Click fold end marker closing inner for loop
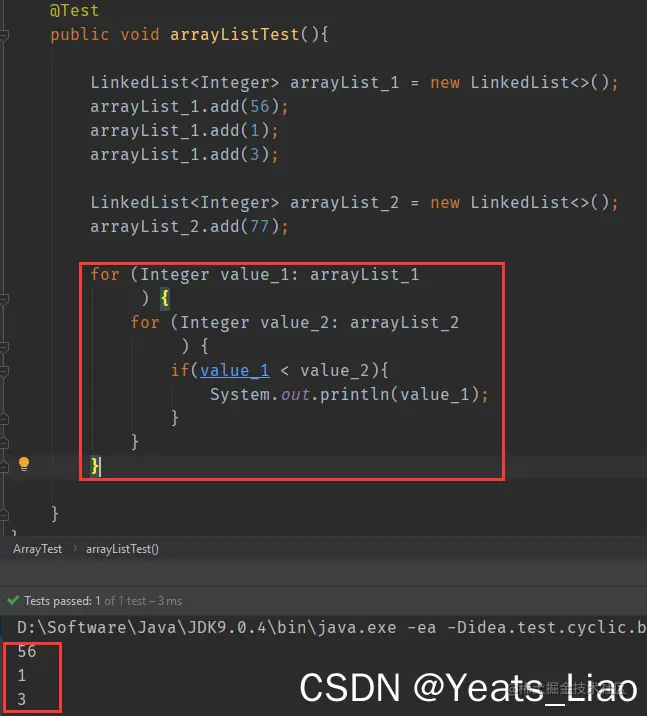The height and width of the screenshot is (716, 647). coord(4,443)
